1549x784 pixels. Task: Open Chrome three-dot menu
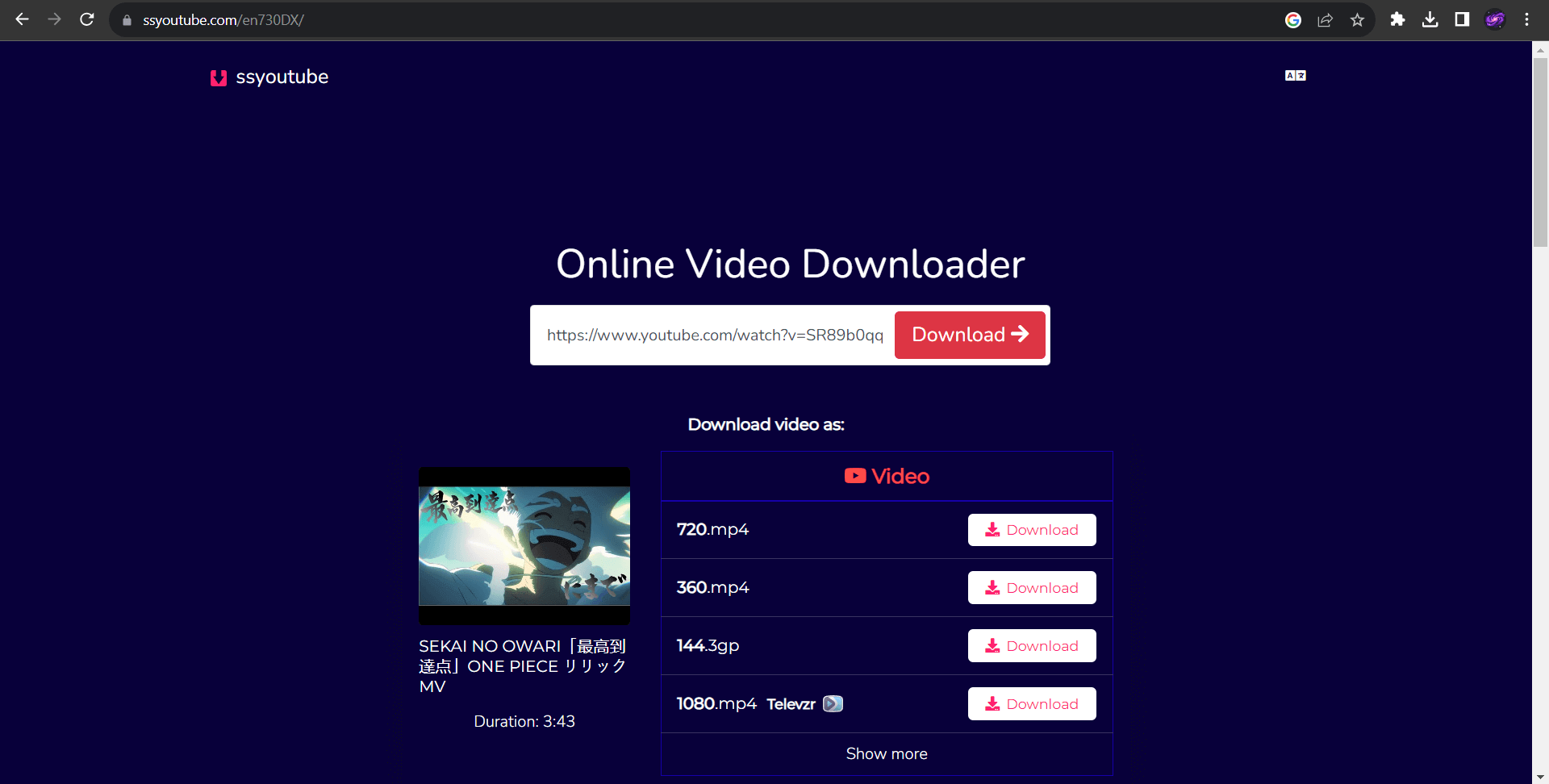pyautogui.click(x=1526, y=19)
